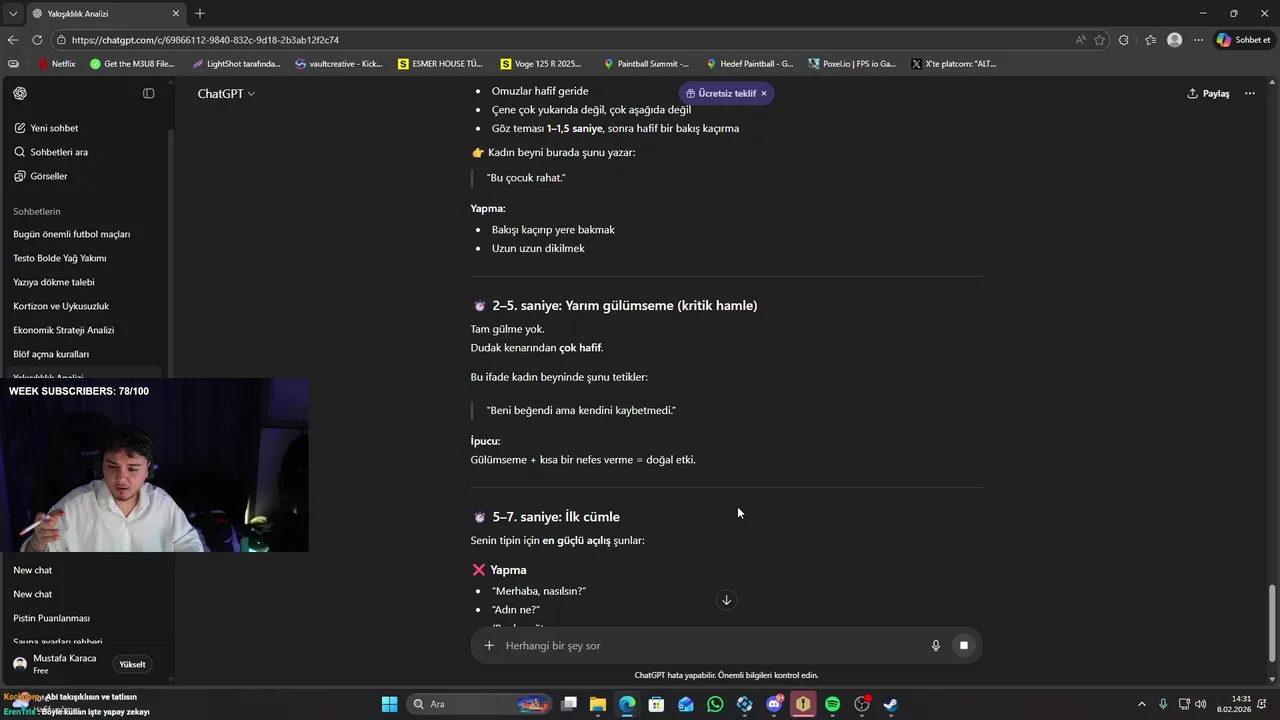Toggle Read aloud icon in address bar
The width and height of the screenshot is (1280, 720).
tap(1081, 40)
